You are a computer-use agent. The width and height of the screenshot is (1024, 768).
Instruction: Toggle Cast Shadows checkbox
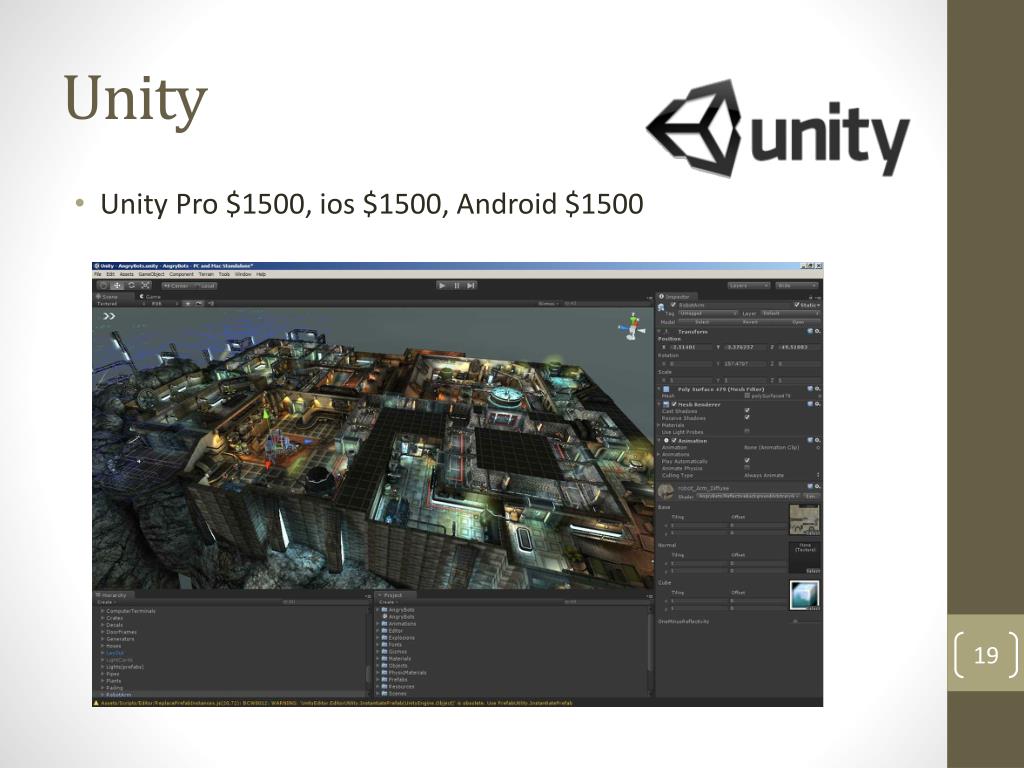coord(747,410)
